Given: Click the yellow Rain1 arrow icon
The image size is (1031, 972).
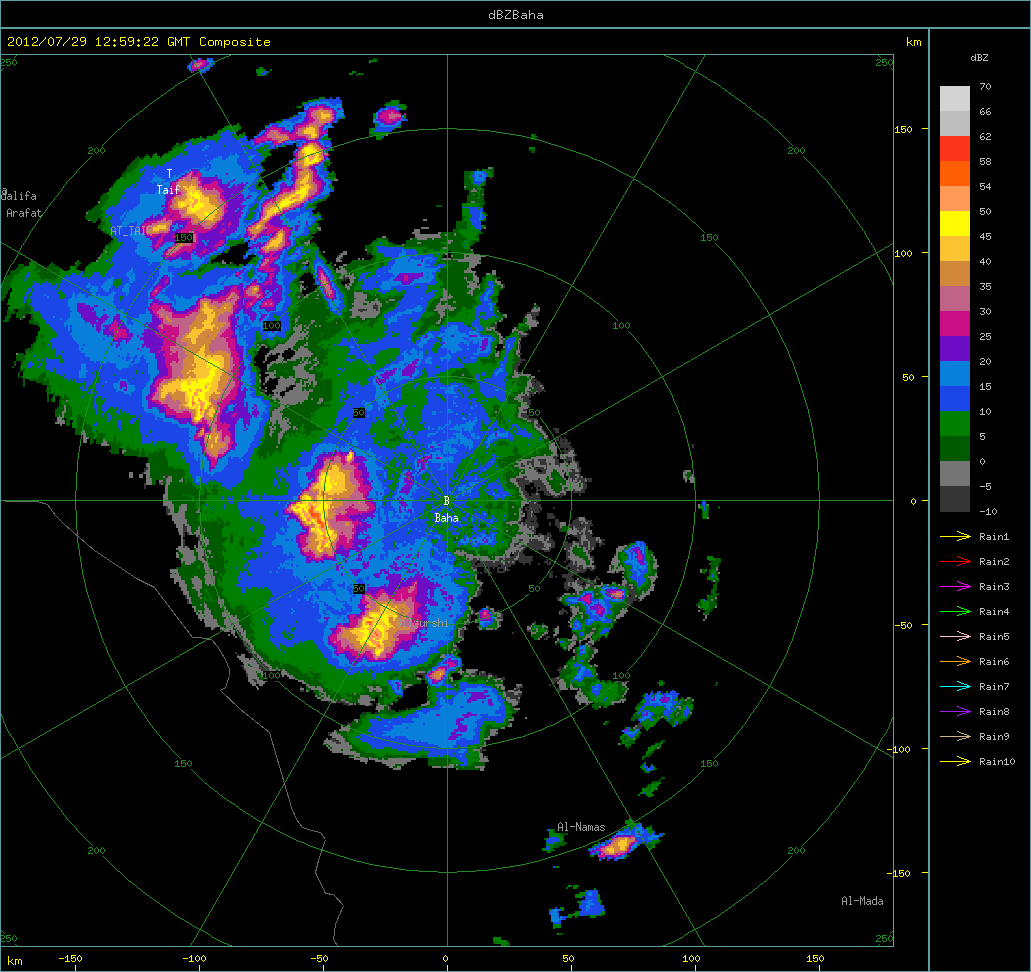Looking at the screenshot, I should pos(955,537).
